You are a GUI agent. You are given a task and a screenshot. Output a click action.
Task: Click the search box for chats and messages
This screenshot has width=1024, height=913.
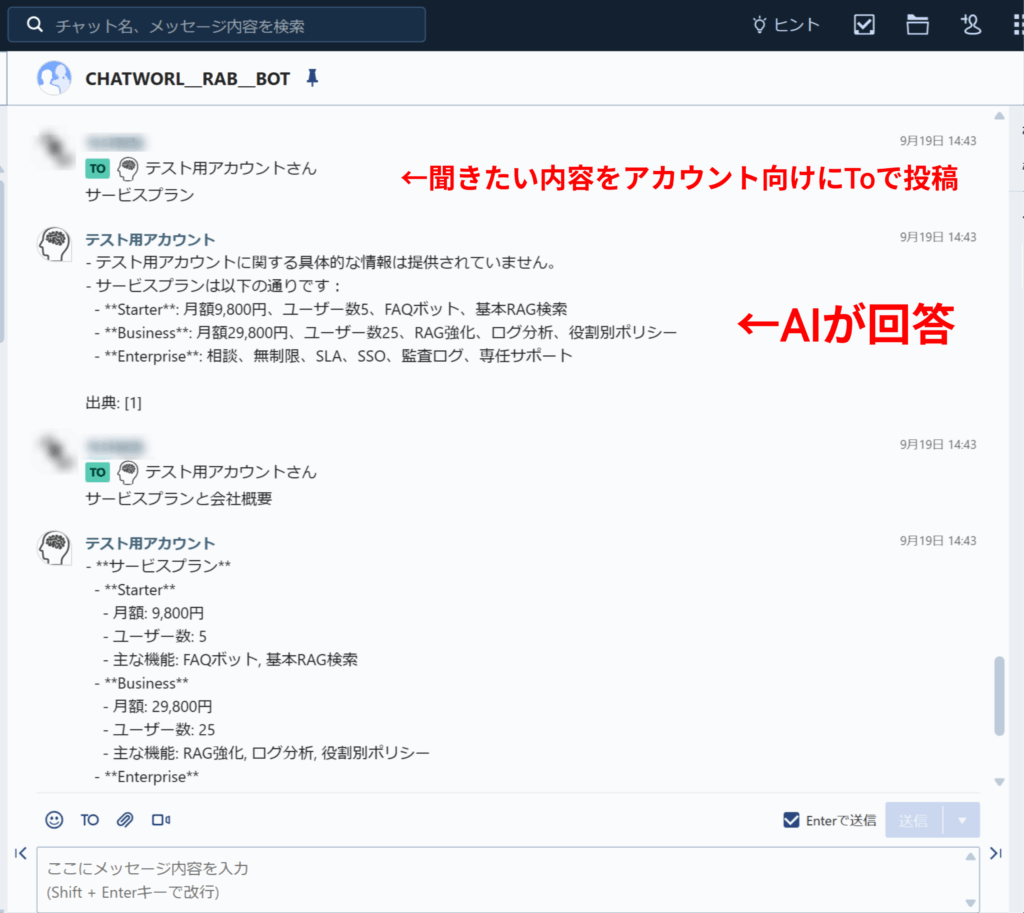217,25
